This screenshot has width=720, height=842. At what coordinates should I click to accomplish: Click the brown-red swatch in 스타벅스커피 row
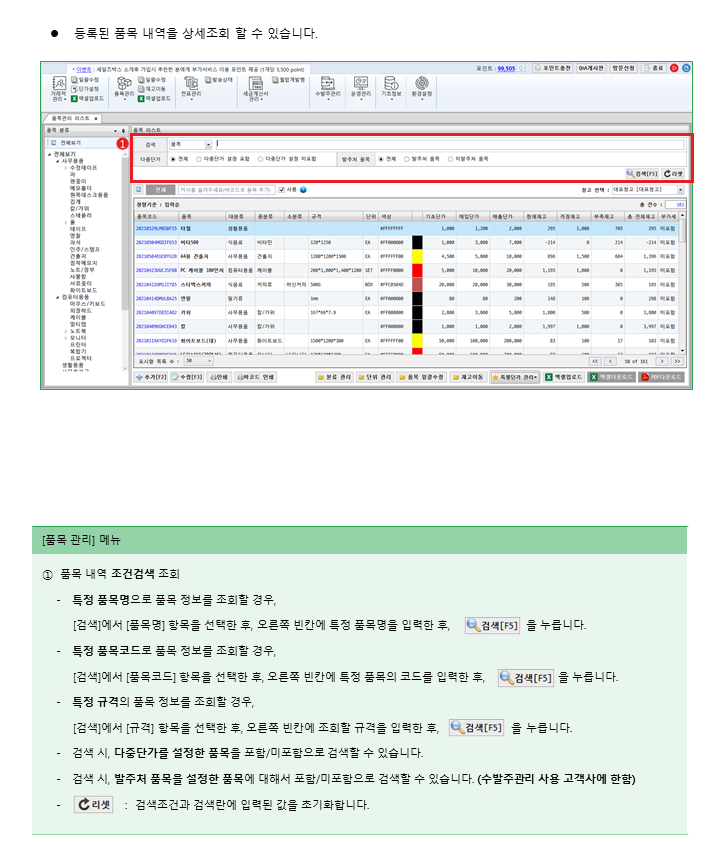pos(417,284)
